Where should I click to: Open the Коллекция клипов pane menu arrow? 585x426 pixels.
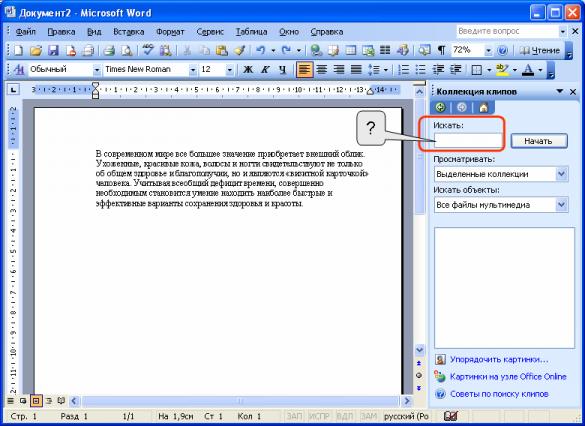pos(560,91)
